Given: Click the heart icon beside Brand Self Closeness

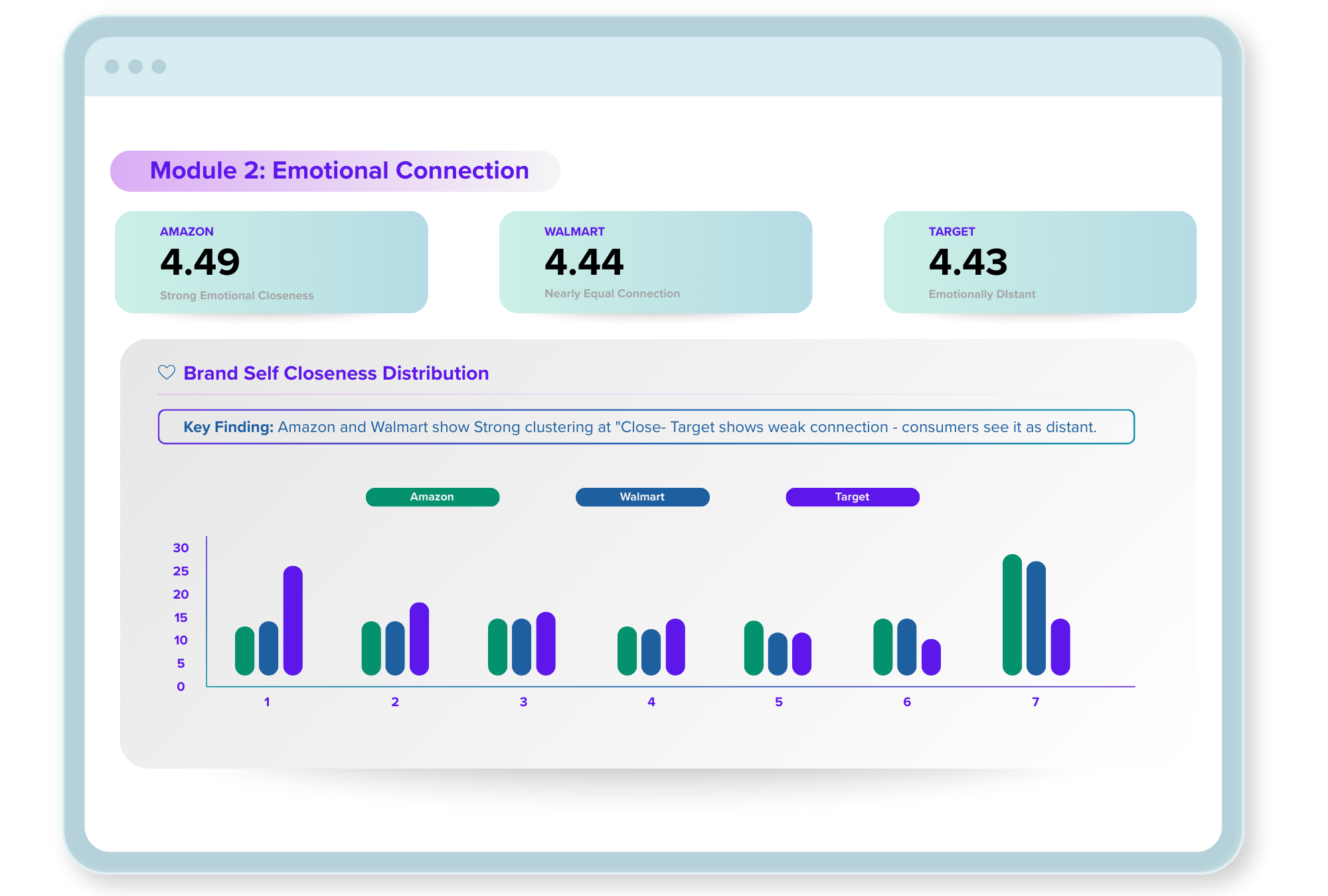Looking at the screenshot, I should 166,372.
